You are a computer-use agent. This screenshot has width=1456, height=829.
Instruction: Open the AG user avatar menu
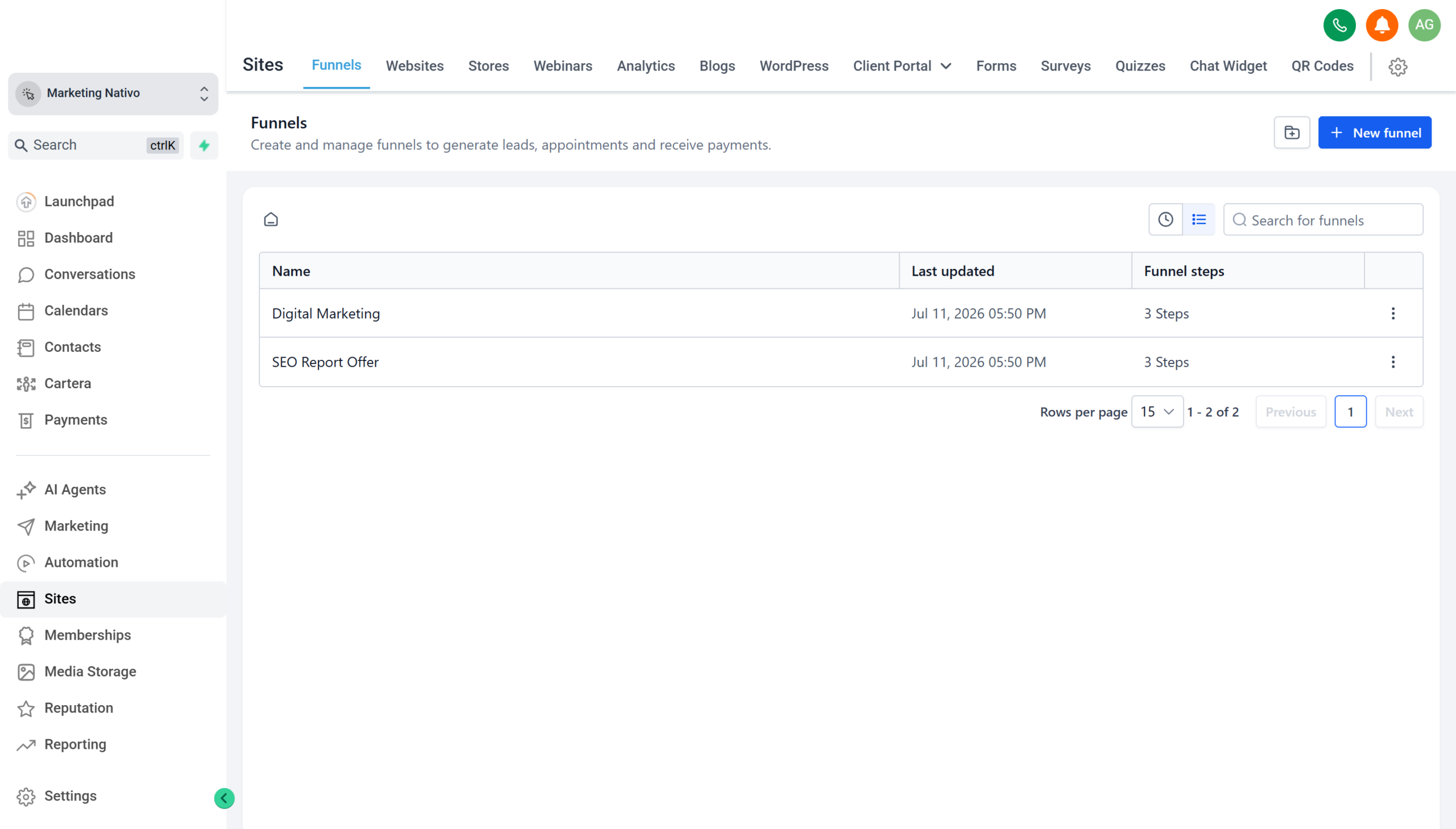pos(1424,25)
